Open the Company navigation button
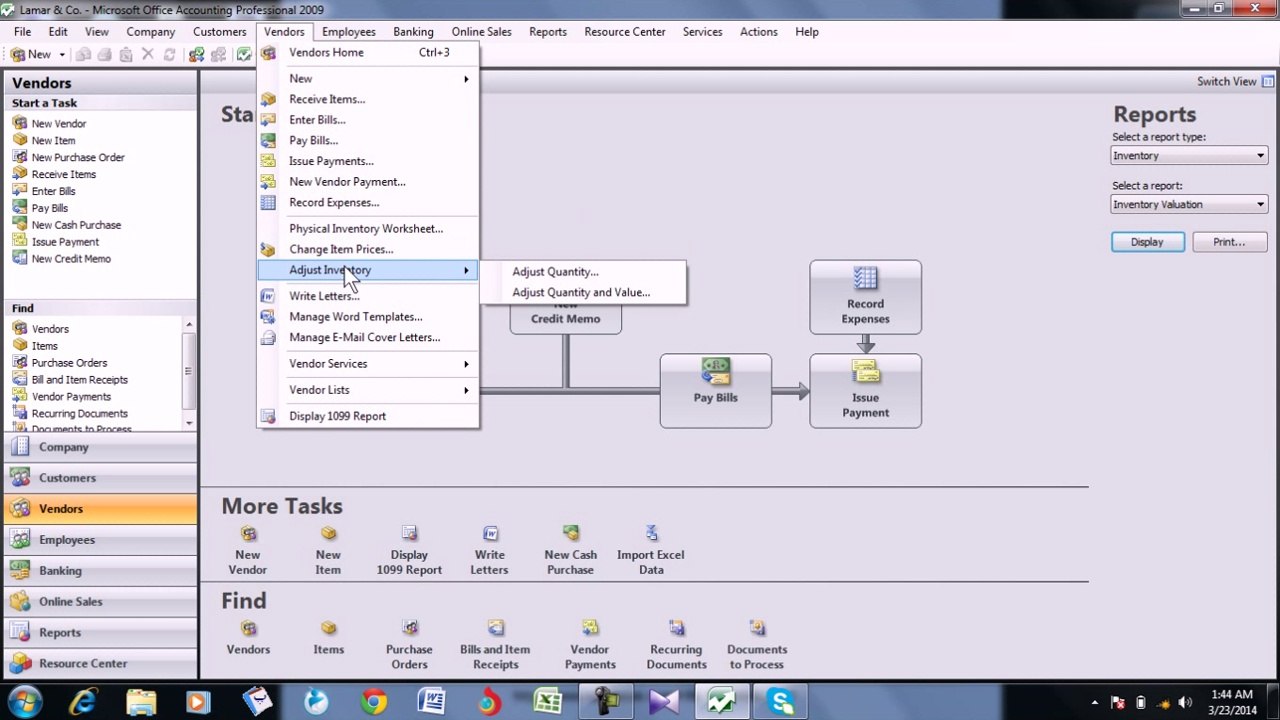1280x720 pixels. click(x=100, y=447)
